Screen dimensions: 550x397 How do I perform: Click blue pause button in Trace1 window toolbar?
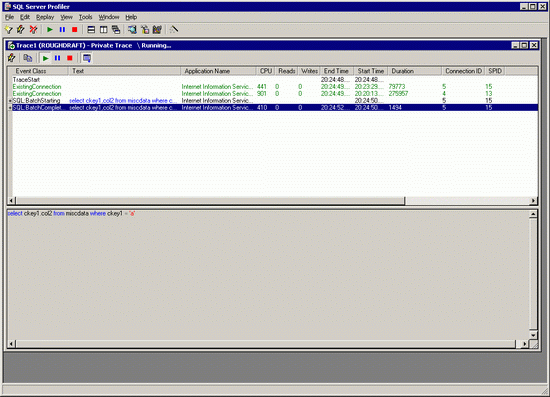pyautogui.click(x=58, y=58)
